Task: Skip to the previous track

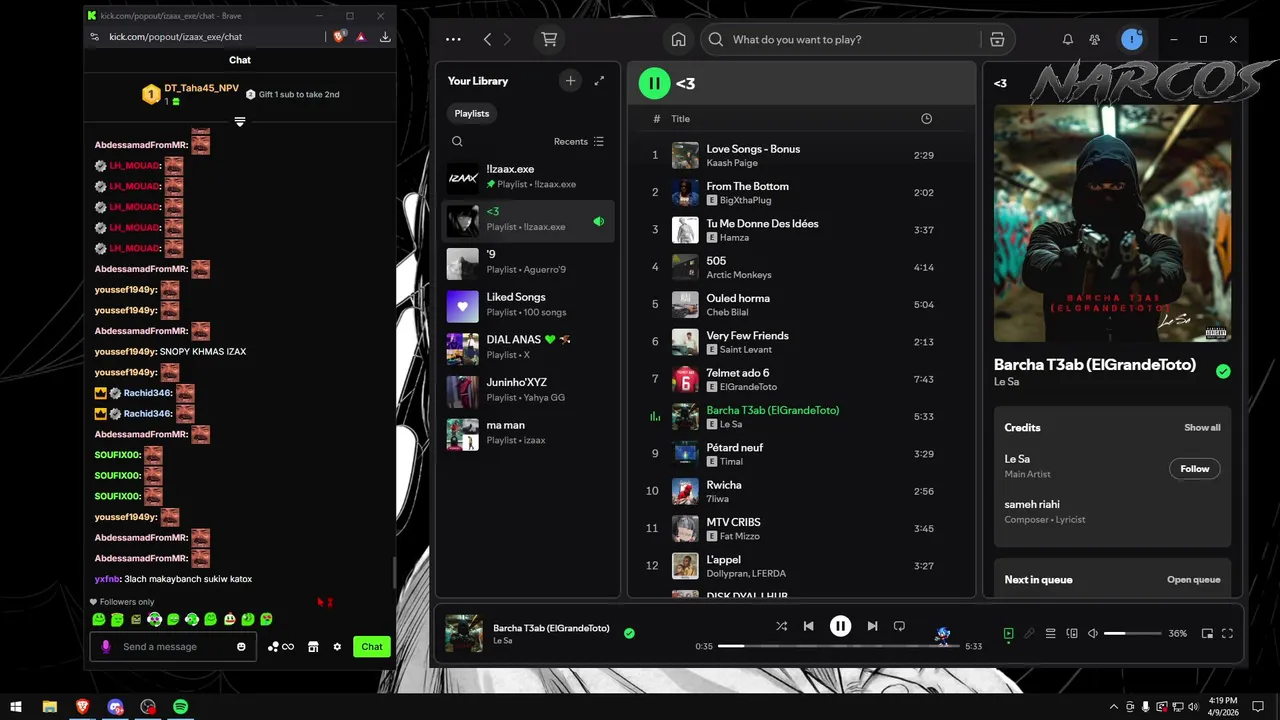Action: pos(808,626)
